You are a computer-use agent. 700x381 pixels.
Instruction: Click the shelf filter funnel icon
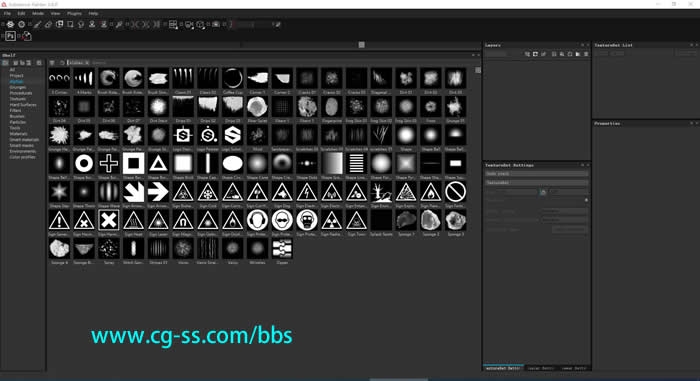tap(52, 63)
